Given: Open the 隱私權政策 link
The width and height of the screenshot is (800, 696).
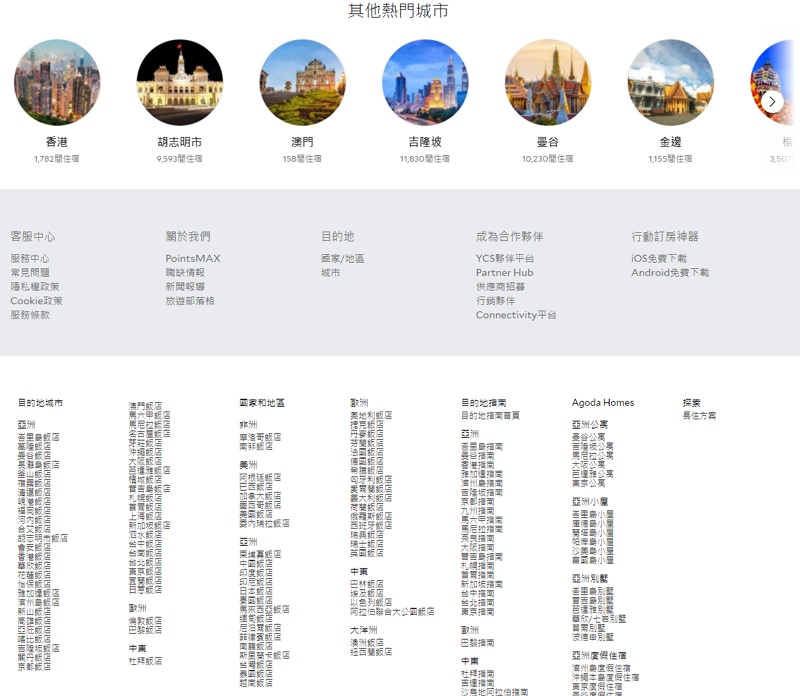Looking at the screenshot, I should pyautogui.click(x=35, y=287).
